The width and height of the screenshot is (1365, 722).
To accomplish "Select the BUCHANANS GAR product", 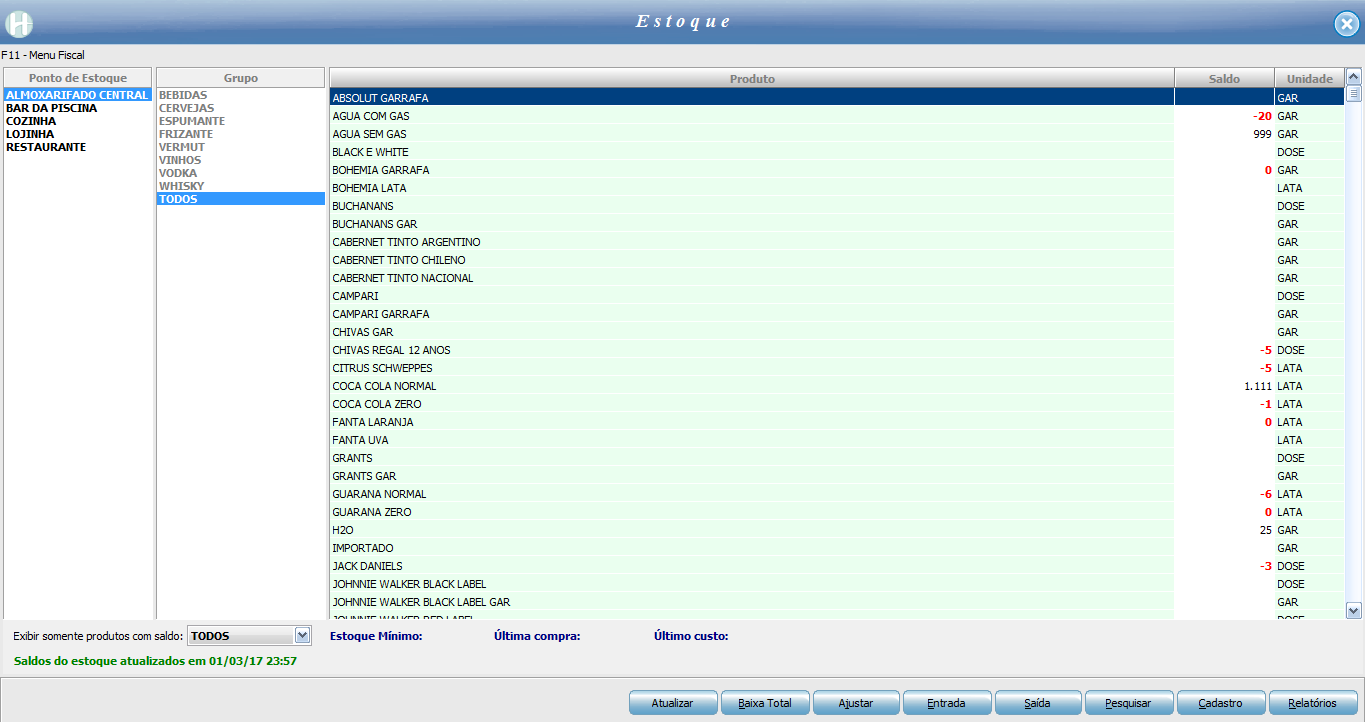I will click(837, 224).
